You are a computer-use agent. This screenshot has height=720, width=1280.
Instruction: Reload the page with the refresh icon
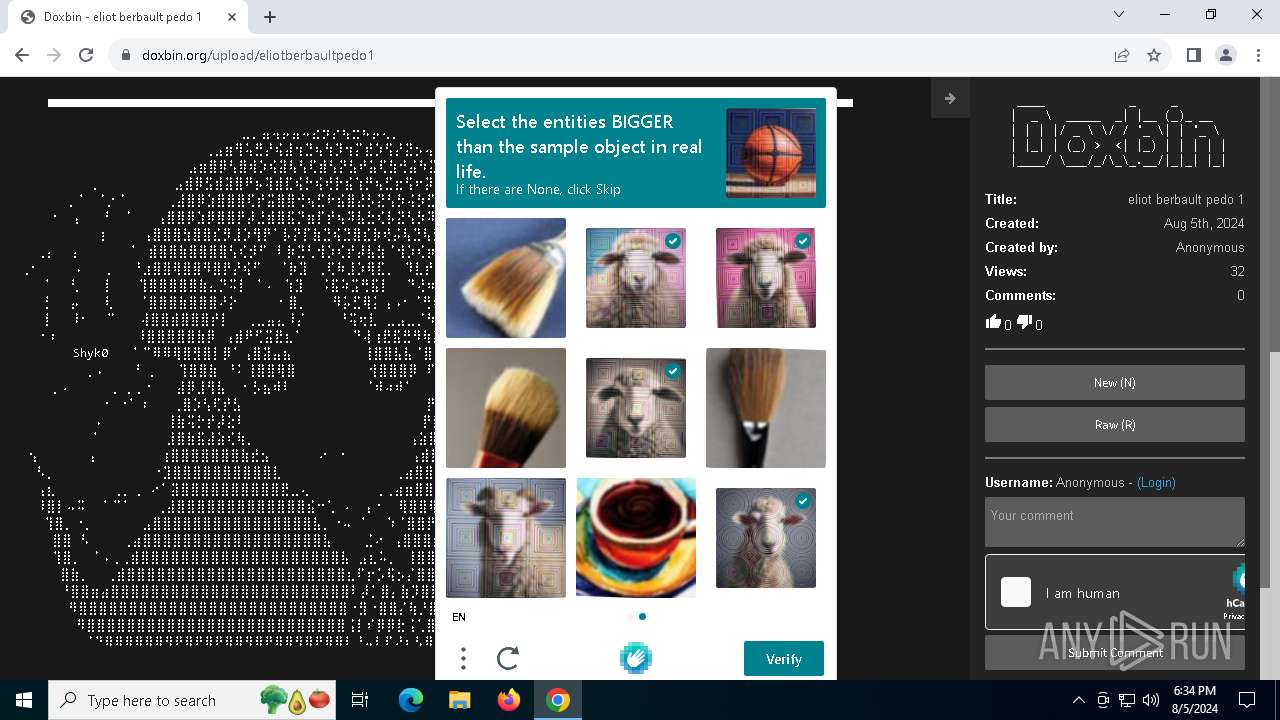pyautogui.click(x=86, y=55)
